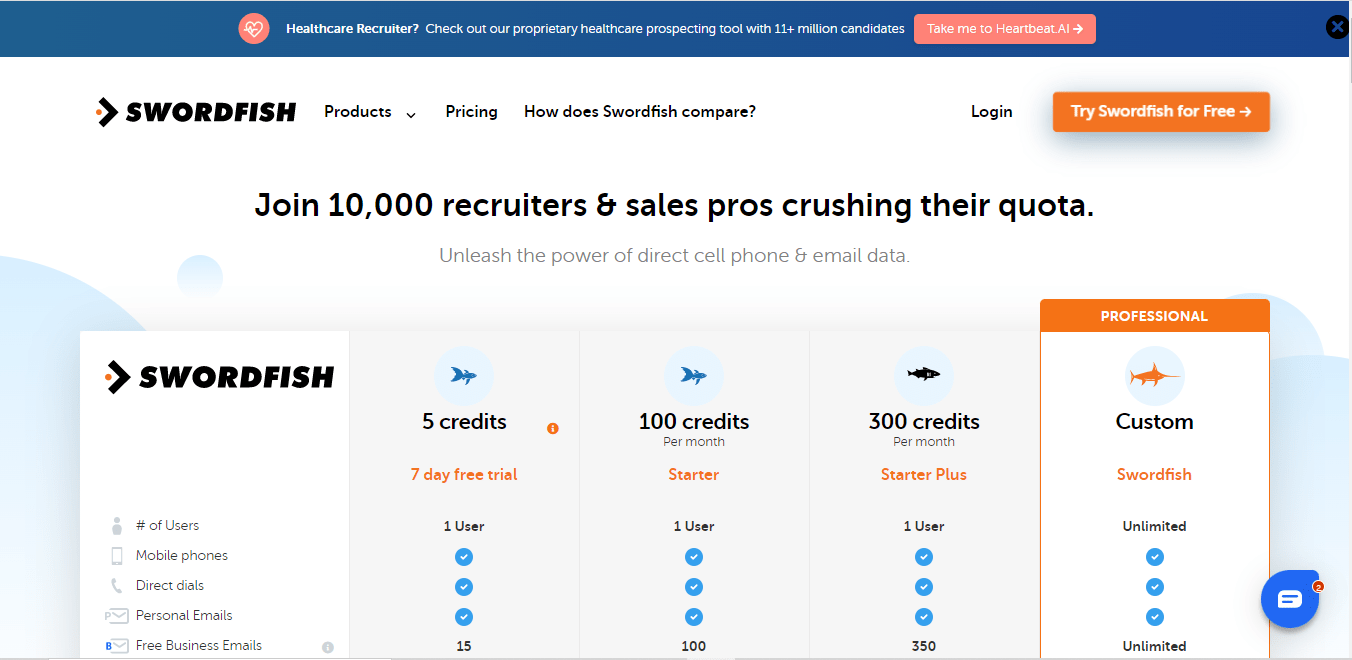This screenshot has height=660, width=1352.
Task: Click the chevron arrow next to Products
Action: 410,114
